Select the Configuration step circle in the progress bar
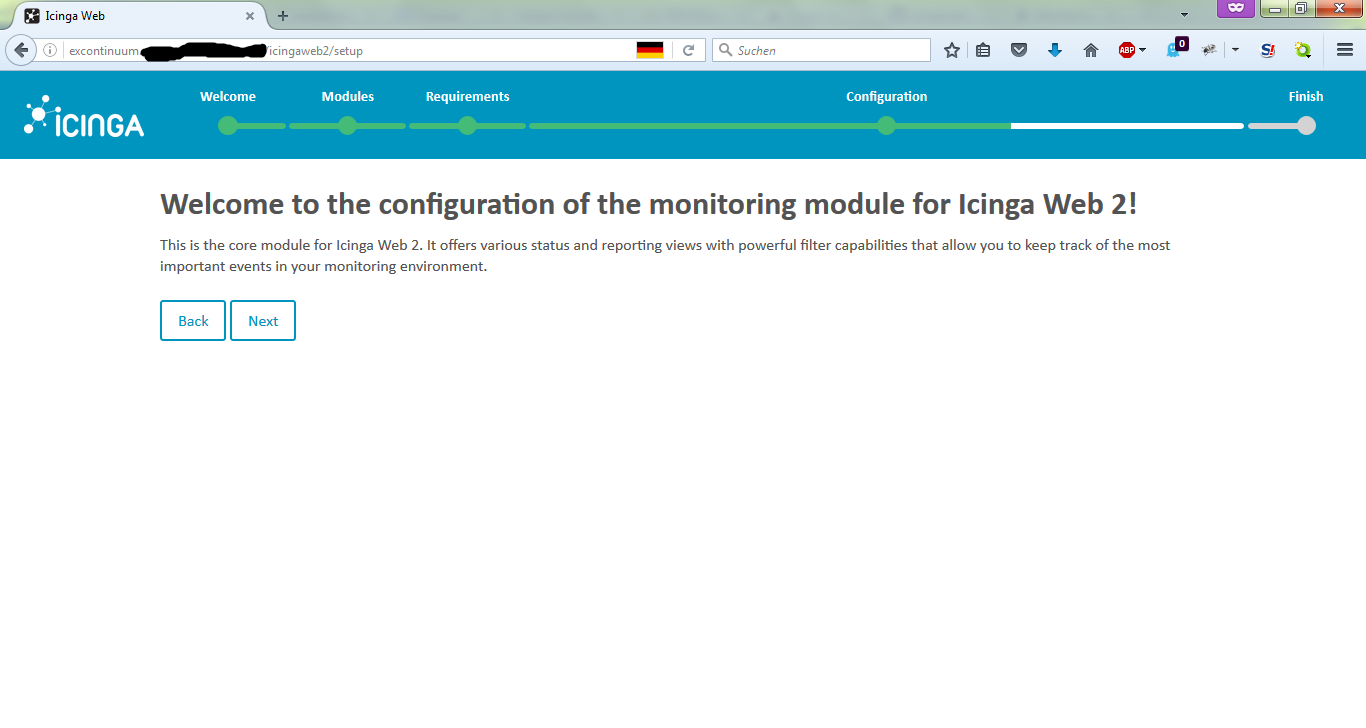The image size is (1366, 728). tap(886, 126)
